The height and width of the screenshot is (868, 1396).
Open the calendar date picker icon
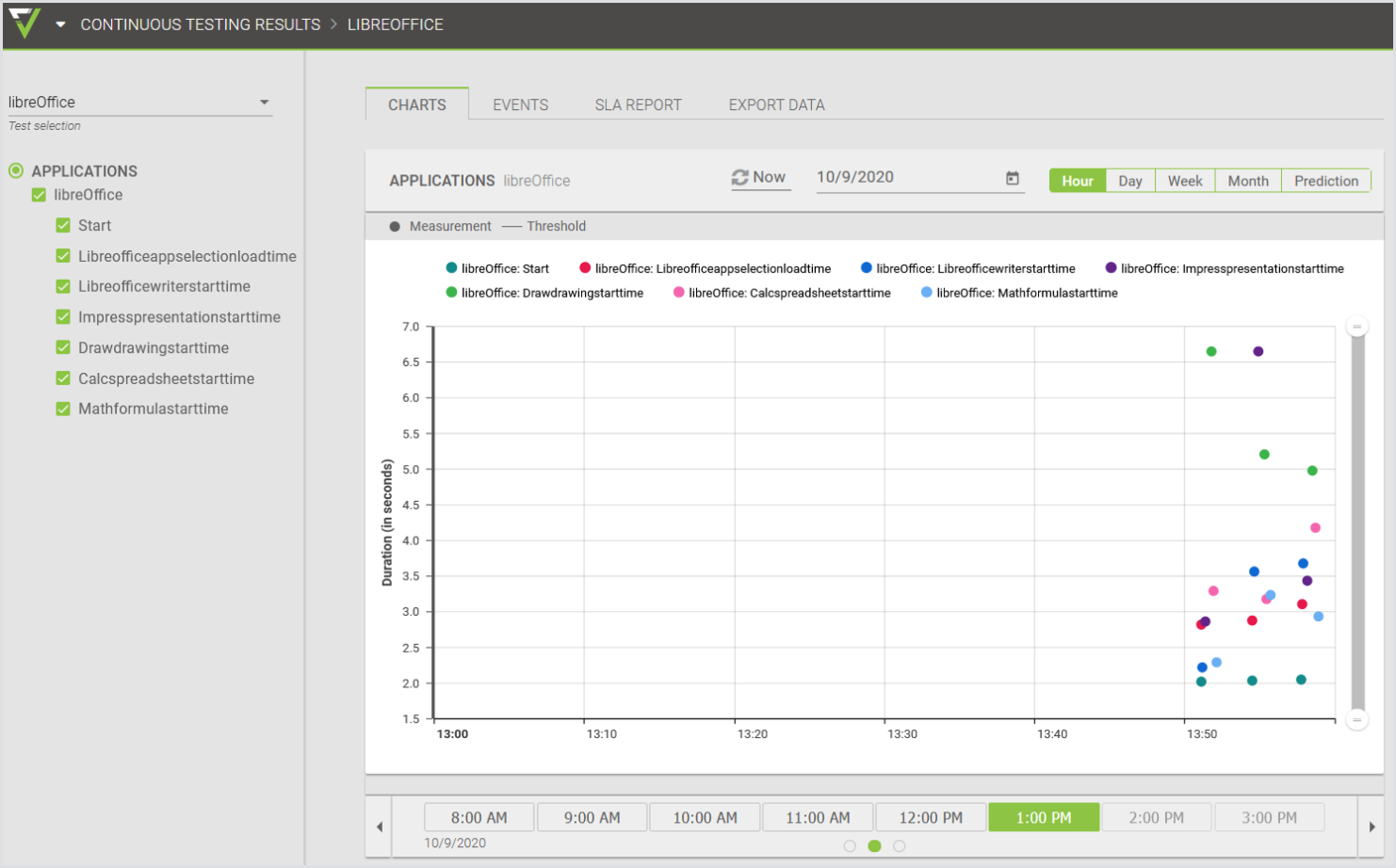point(1013,178)
